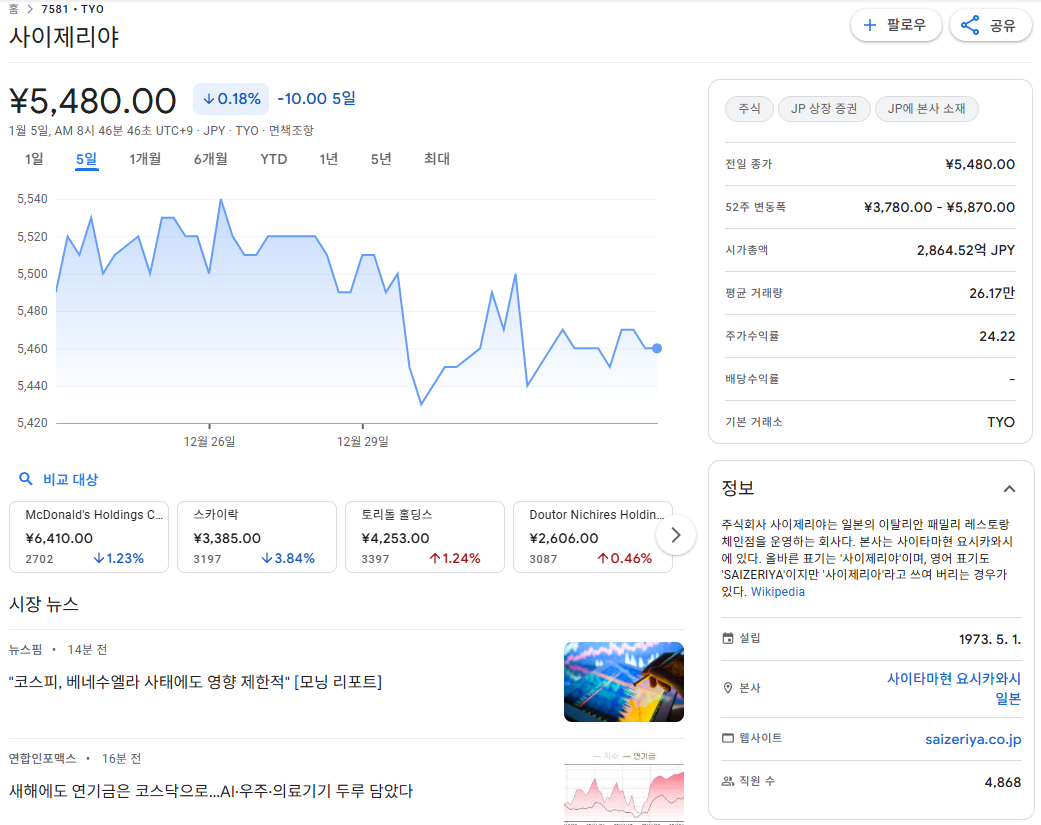Open the 연기금 코스닥 news headline

coord(211,790)
